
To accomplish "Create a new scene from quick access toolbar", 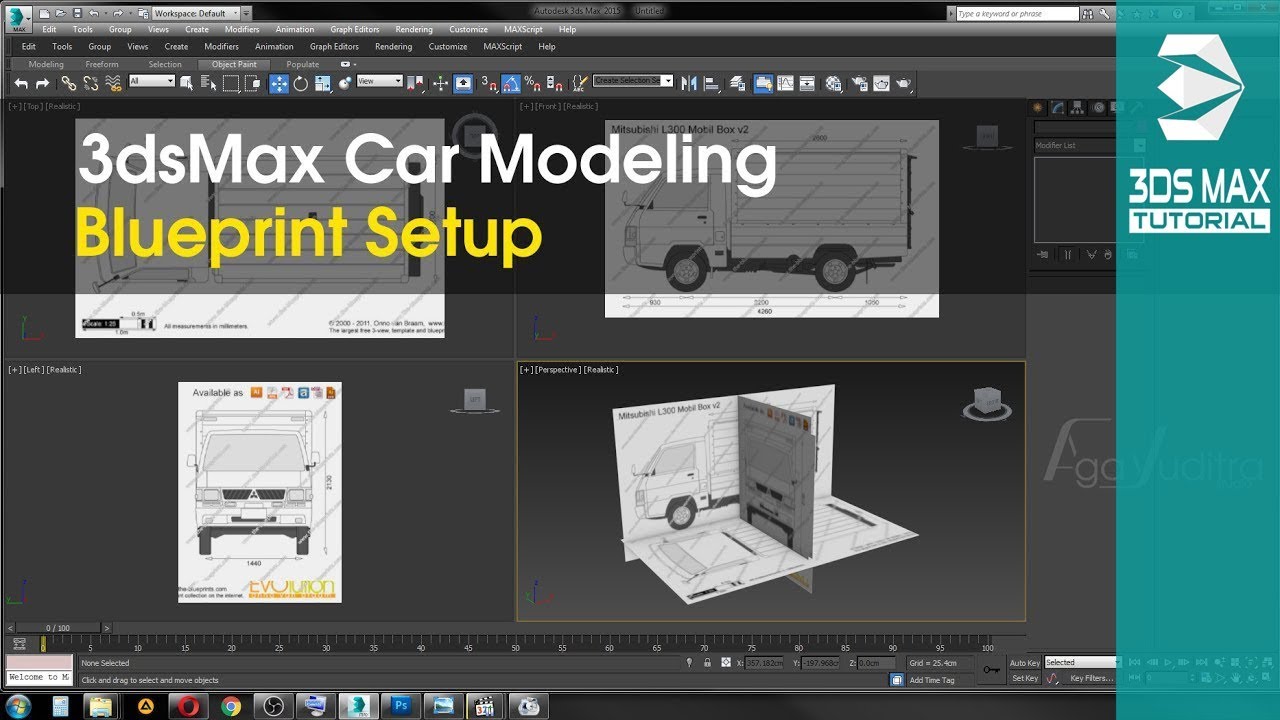I will tap(44, 14).
